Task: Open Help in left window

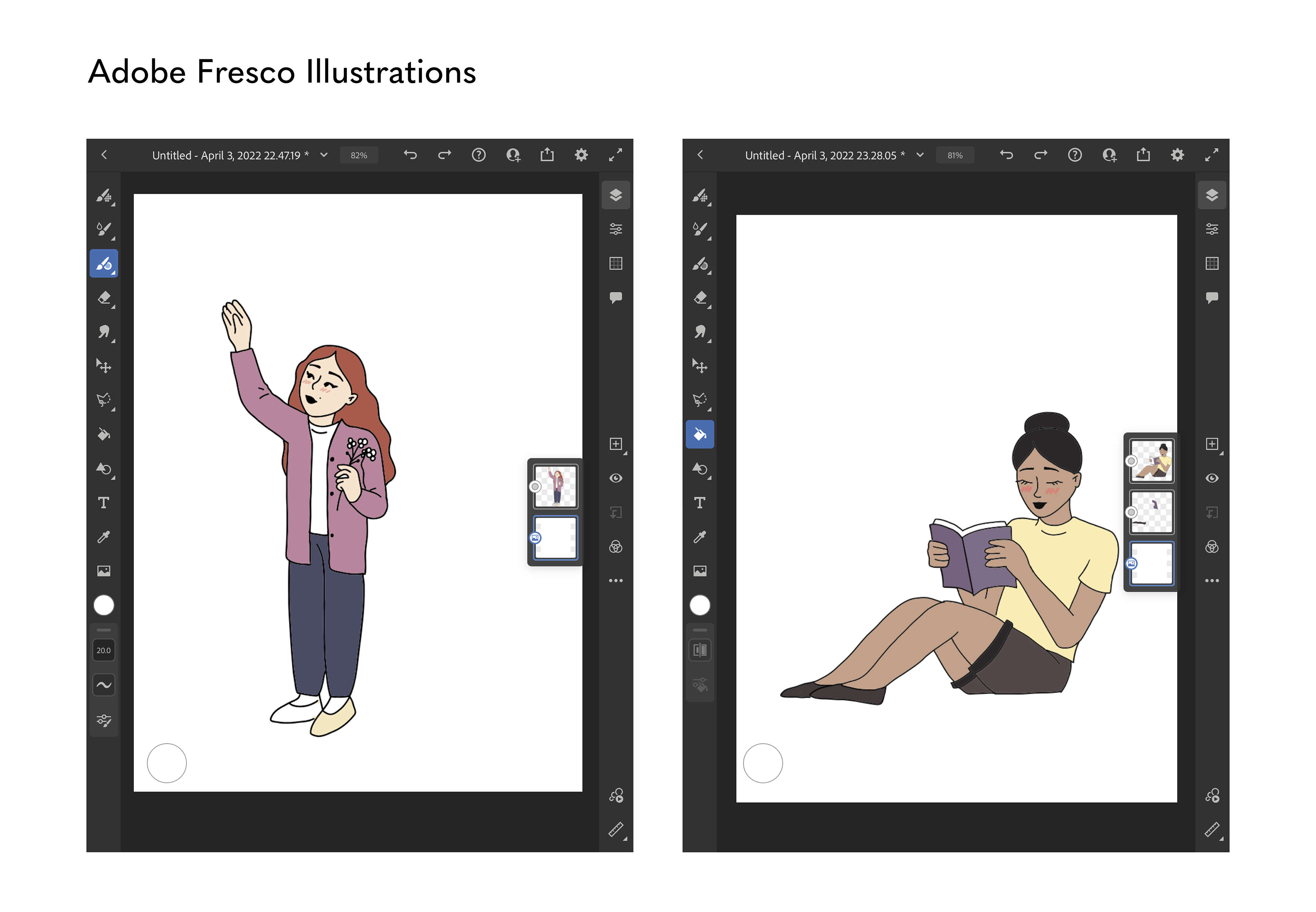Action: 478,155
